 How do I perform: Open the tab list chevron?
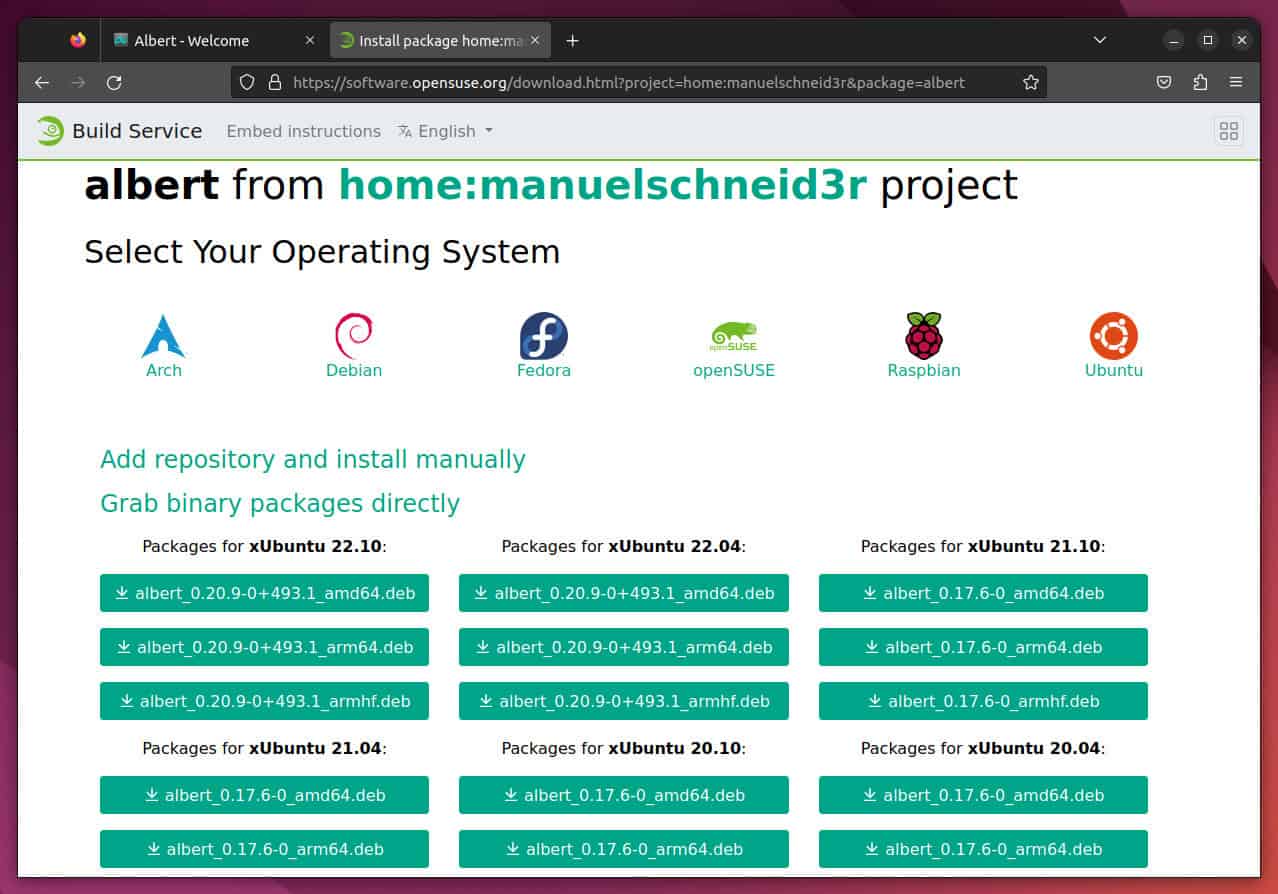point(1100,40)
